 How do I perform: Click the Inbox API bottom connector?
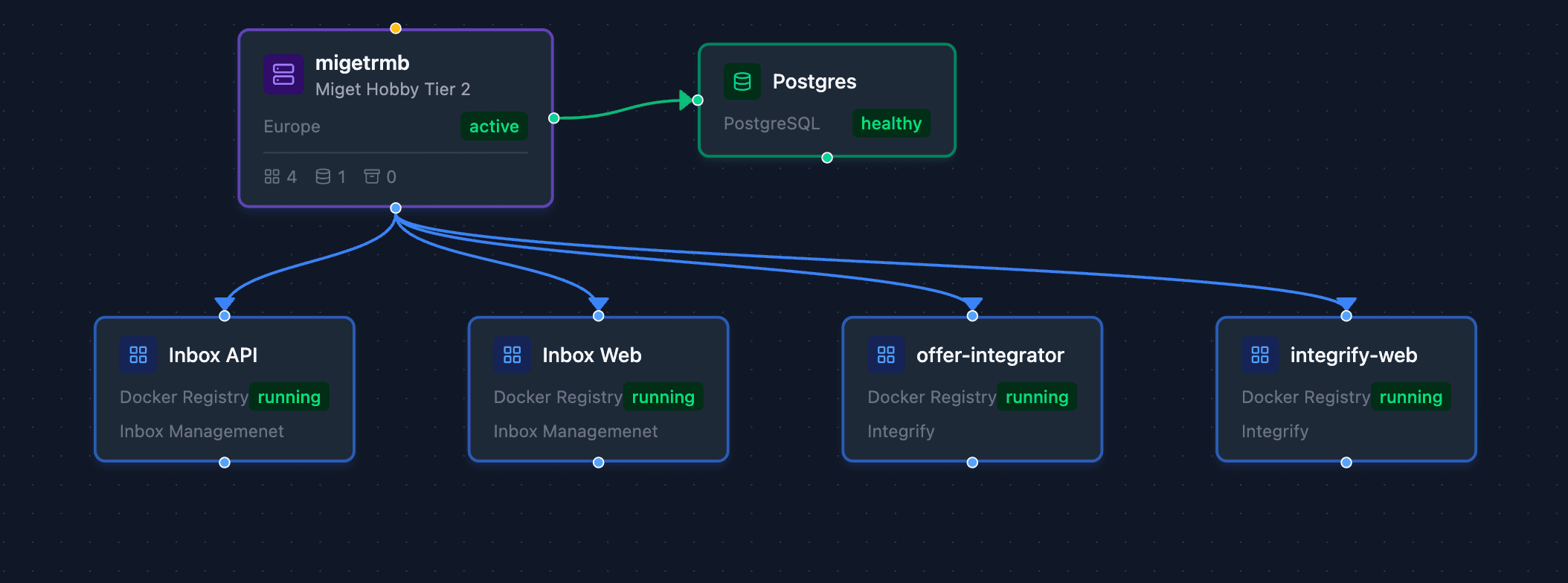coord(225,463)
